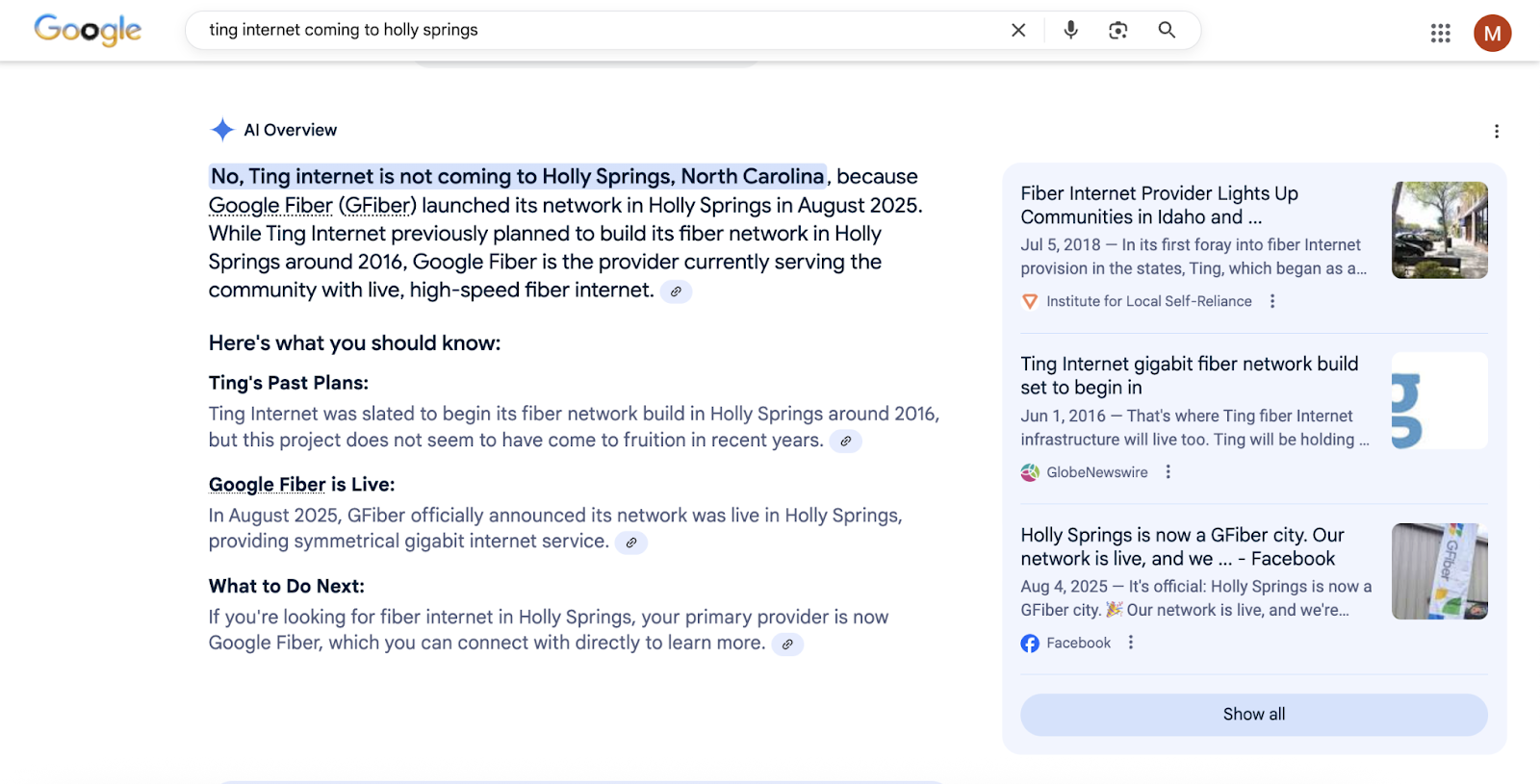The image size is (1540, 784).
Task: Open the link chip after the first AI paragraph
Action: tap(677, 291)
